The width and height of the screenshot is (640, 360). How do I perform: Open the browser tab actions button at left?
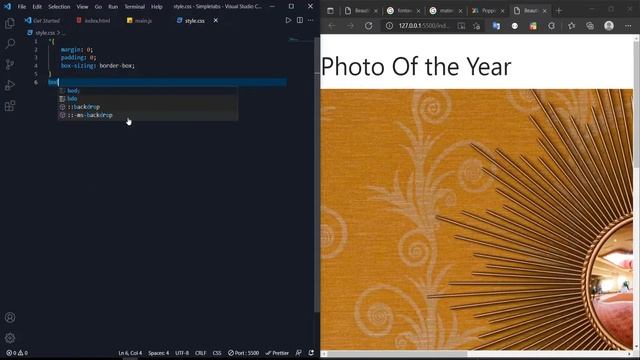(x=330, y=11)
